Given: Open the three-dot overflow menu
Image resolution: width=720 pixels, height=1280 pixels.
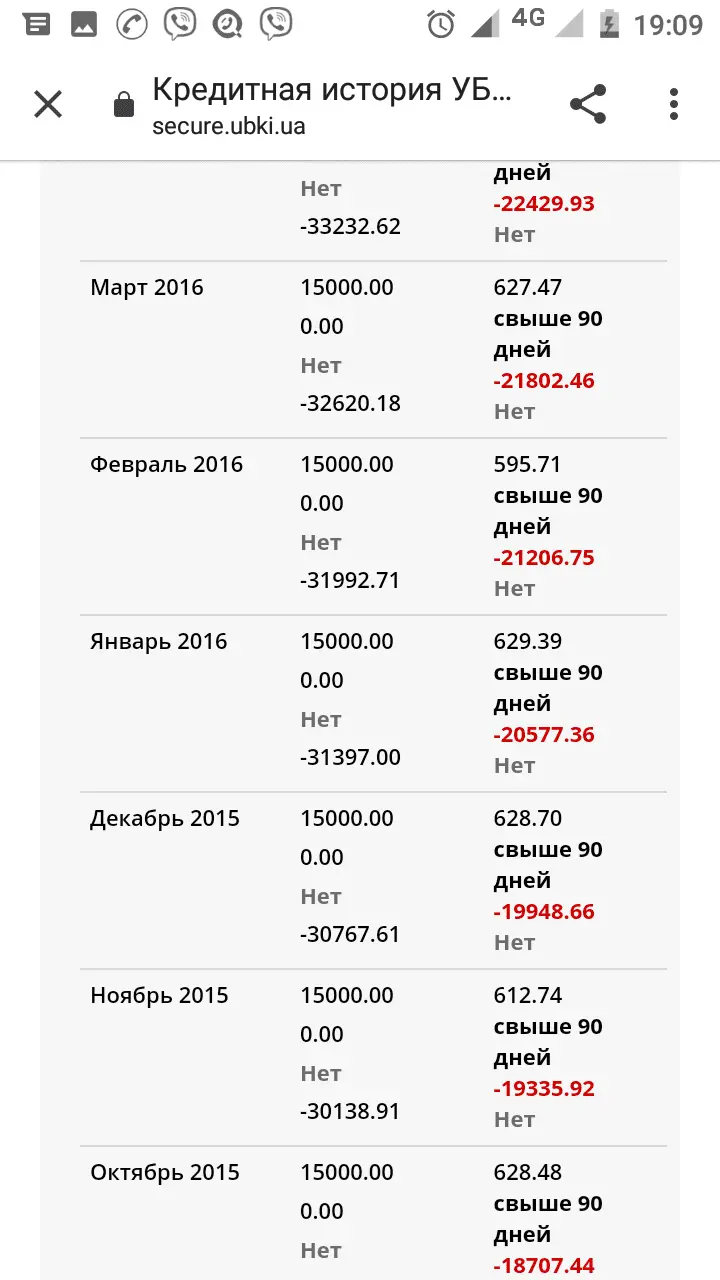Looking at the screenshot, I should pyautogui.click(x=674, y=104).
